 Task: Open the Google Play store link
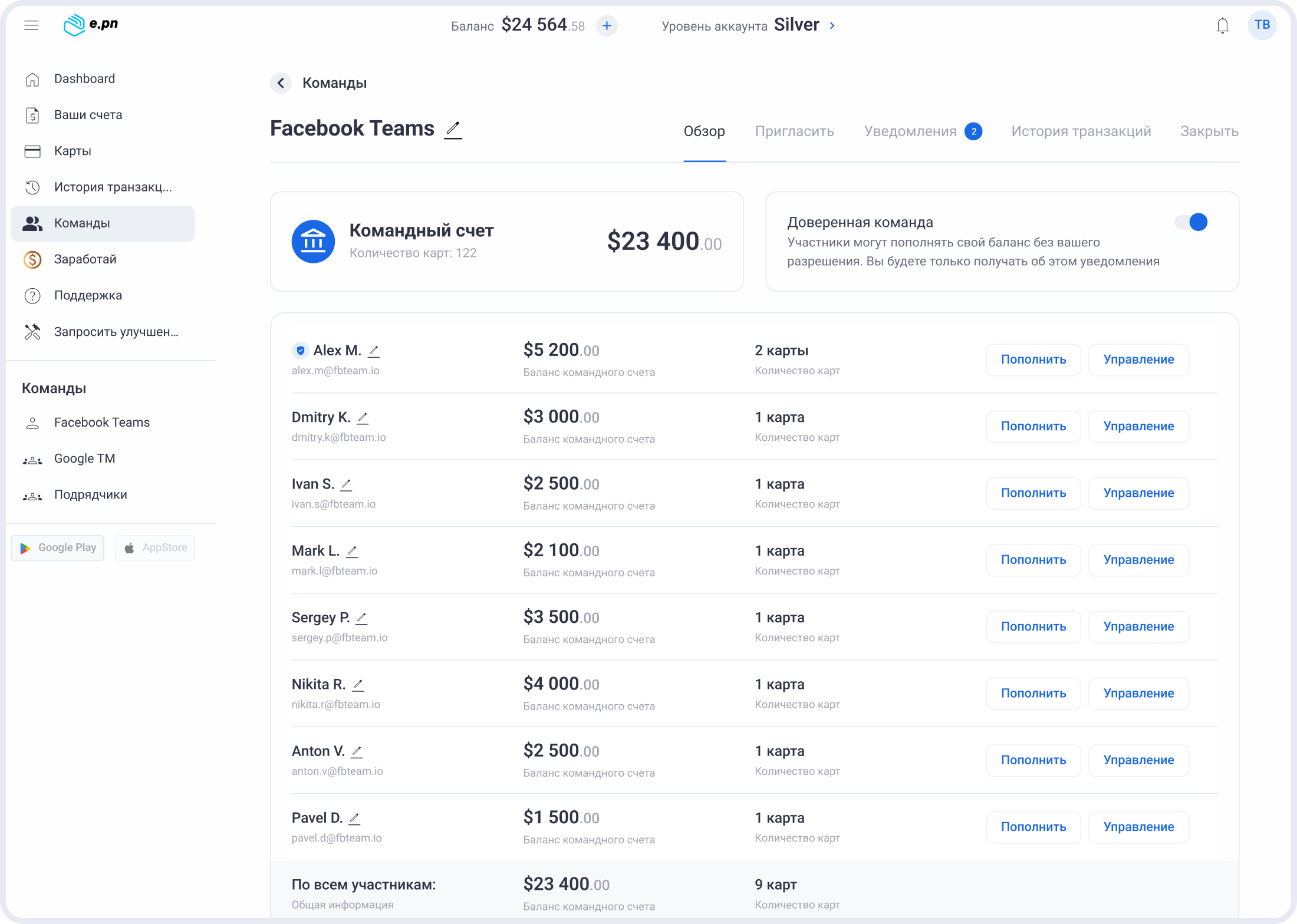point(58,548)
